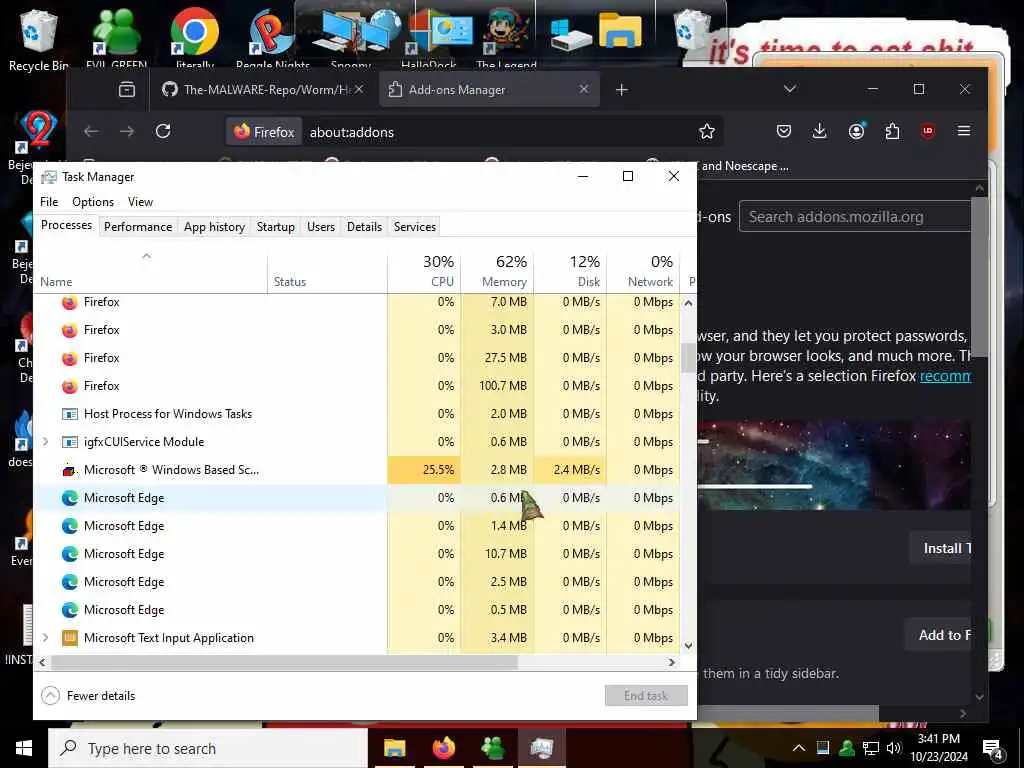Open green people app in taskbar
Image resolution: width=1024 pixels, height=768 pixels.
coord(492,748)
